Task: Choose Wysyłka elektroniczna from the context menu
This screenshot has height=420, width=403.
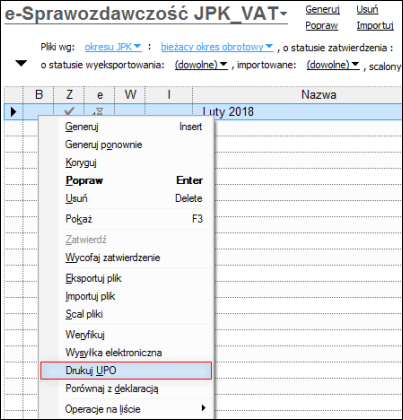Action: pos(126,353)
